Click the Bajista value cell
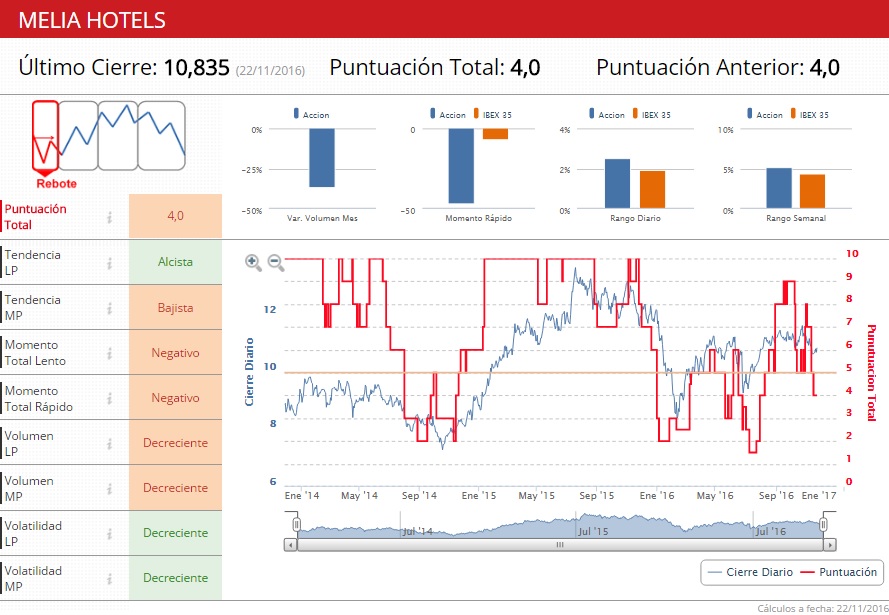The image size is (889, 615). click(x=175, y=307)
